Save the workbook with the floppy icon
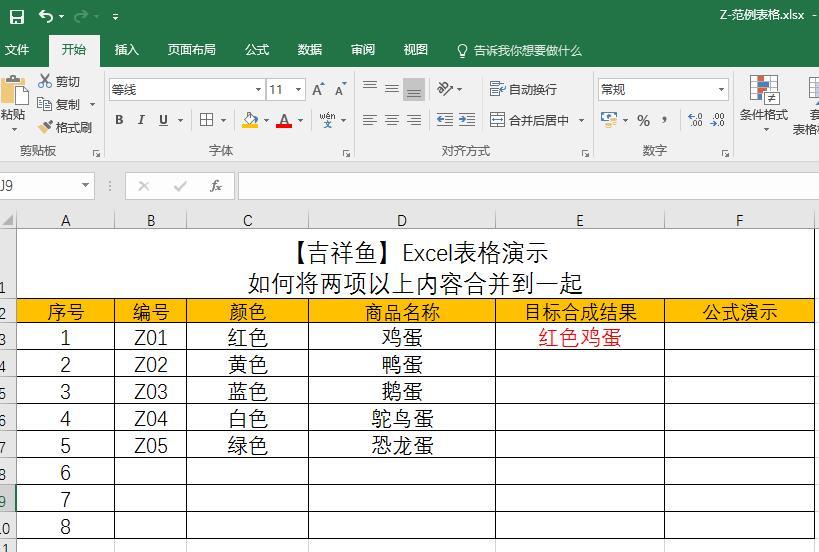The image size is (819, 552). (17, 17)
